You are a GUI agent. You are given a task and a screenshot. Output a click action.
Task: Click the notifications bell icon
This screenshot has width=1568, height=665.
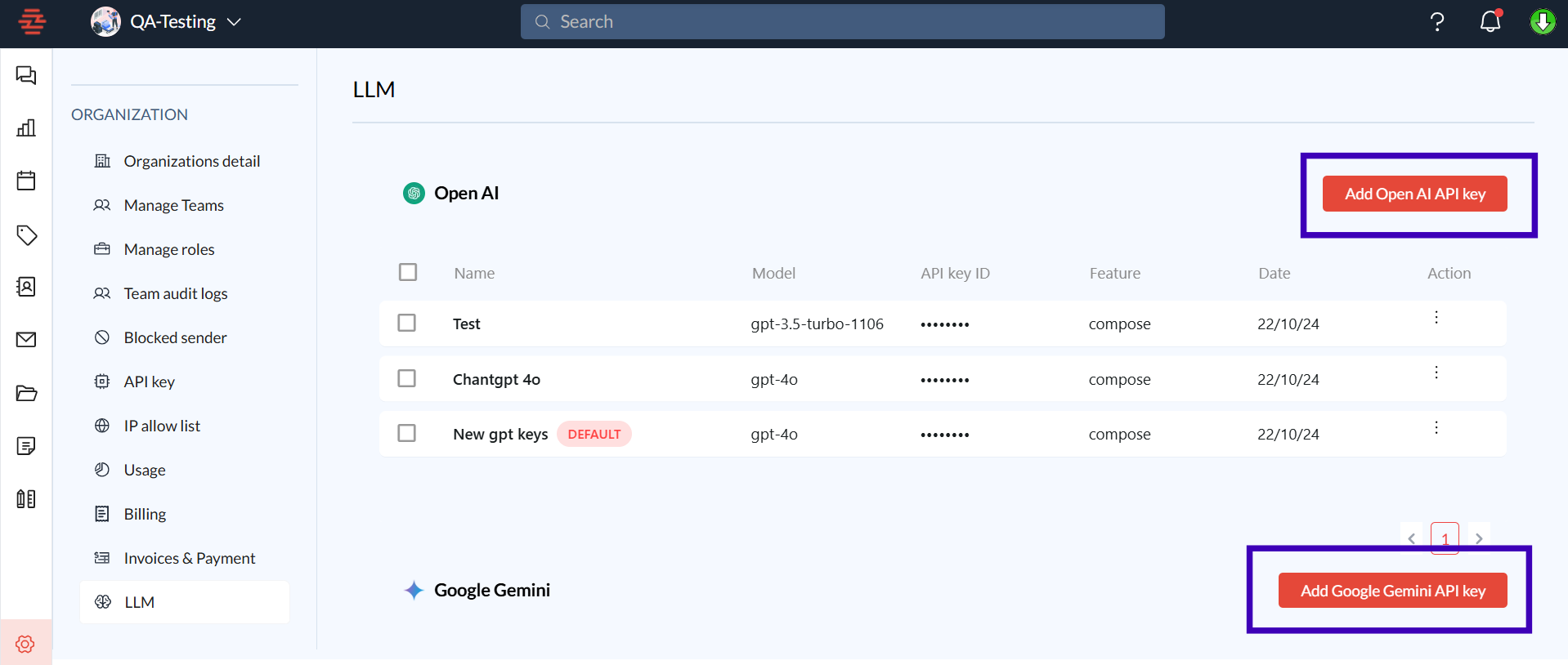point(1490,22)
